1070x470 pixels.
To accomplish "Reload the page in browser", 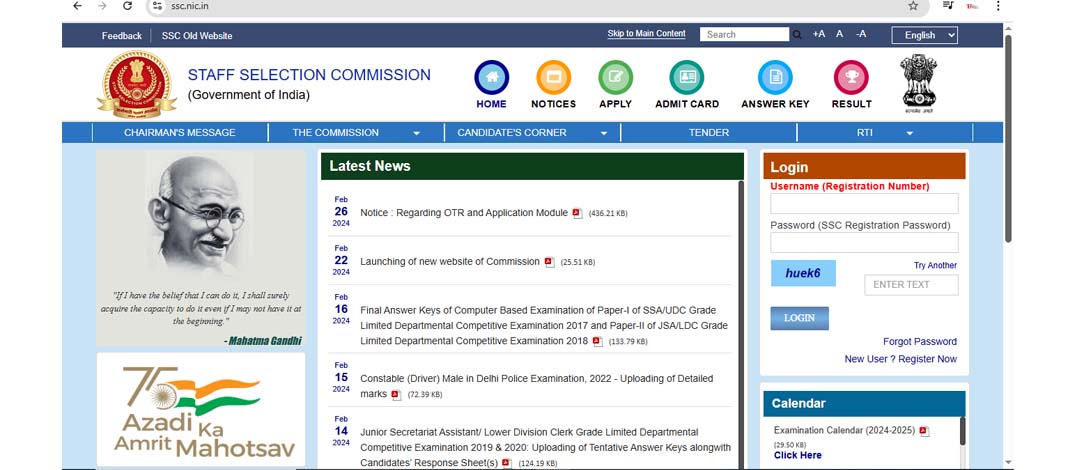I will point(127,6).
